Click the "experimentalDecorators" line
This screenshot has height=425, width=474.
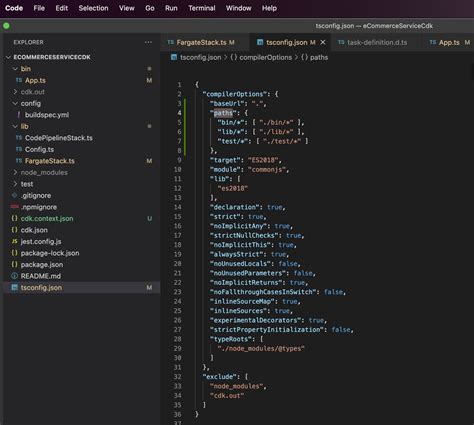(268, 320)
